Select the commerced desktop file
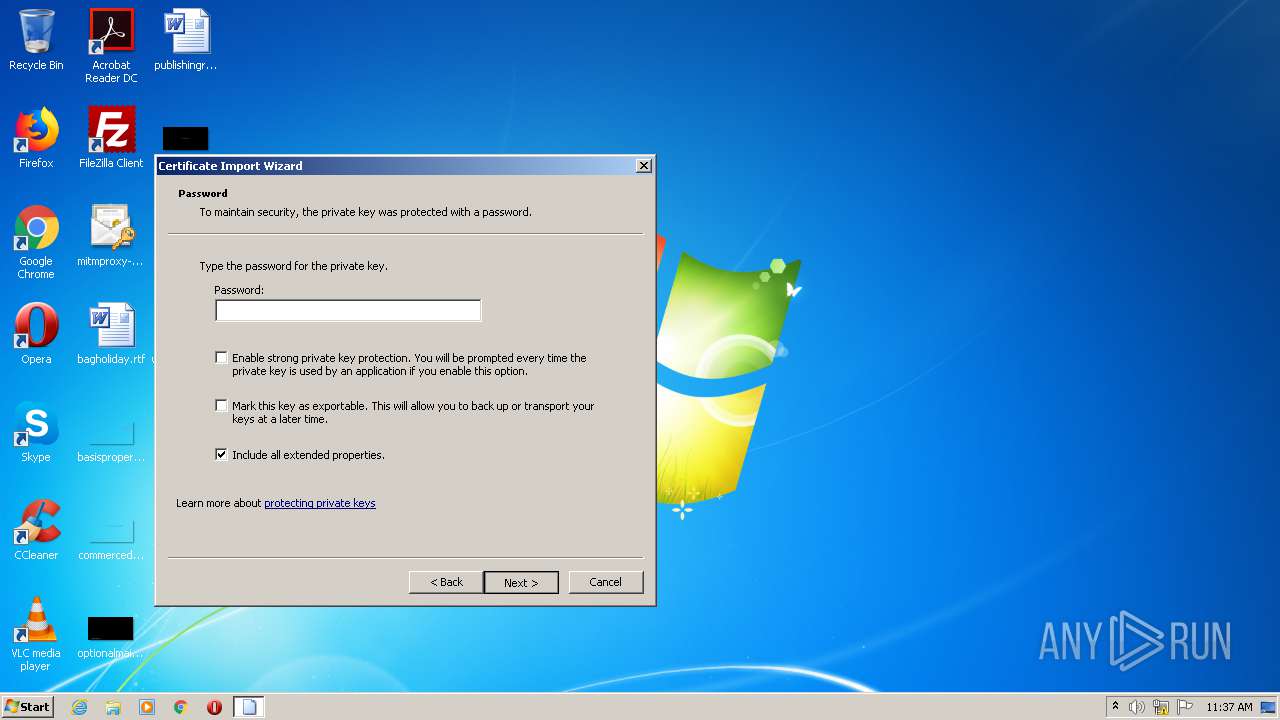Screen dimensions: 1280x720 pos(111,536)
